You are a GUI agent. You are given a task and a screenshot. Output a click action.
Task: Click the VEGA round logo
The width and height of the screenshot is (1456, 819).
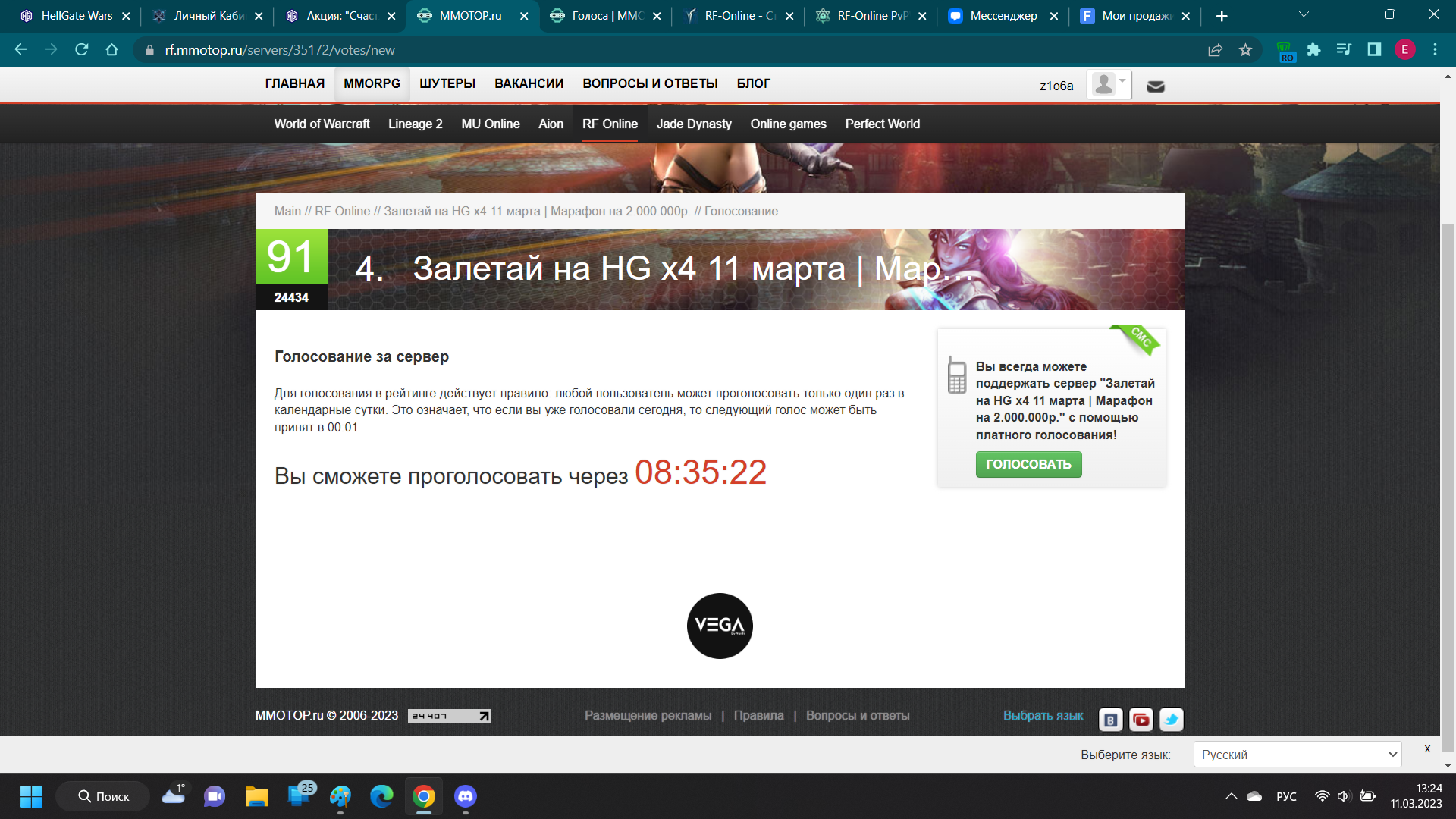(720, 626)
